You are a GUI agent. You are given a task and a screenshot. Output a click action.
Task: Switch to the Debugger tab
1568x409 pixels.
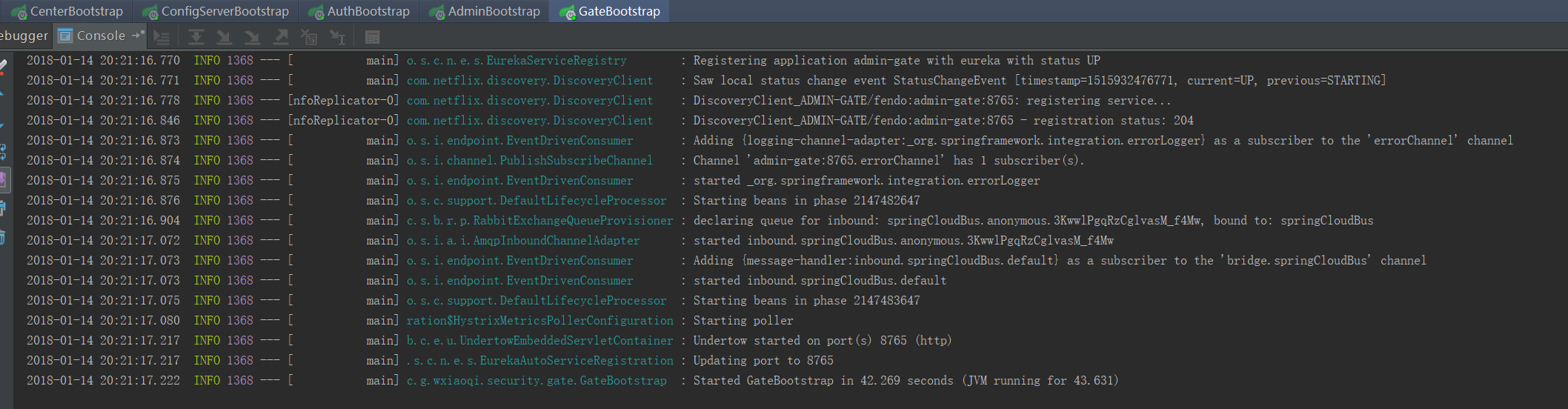click(x=24, y=36)
